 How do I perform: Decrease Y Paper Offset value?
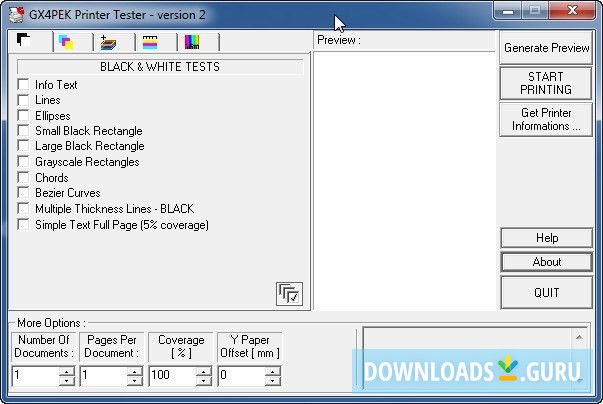click(273, 381)
